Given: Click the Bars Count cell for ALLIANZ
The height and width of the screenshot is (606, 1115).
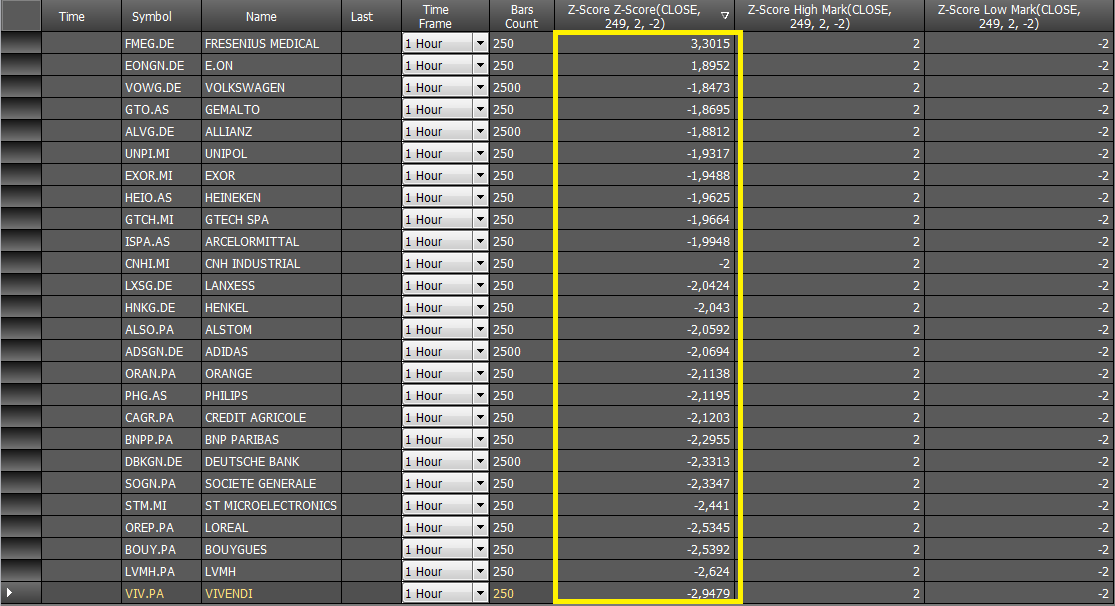Looking at the screenshot, I should pos(522,132).
